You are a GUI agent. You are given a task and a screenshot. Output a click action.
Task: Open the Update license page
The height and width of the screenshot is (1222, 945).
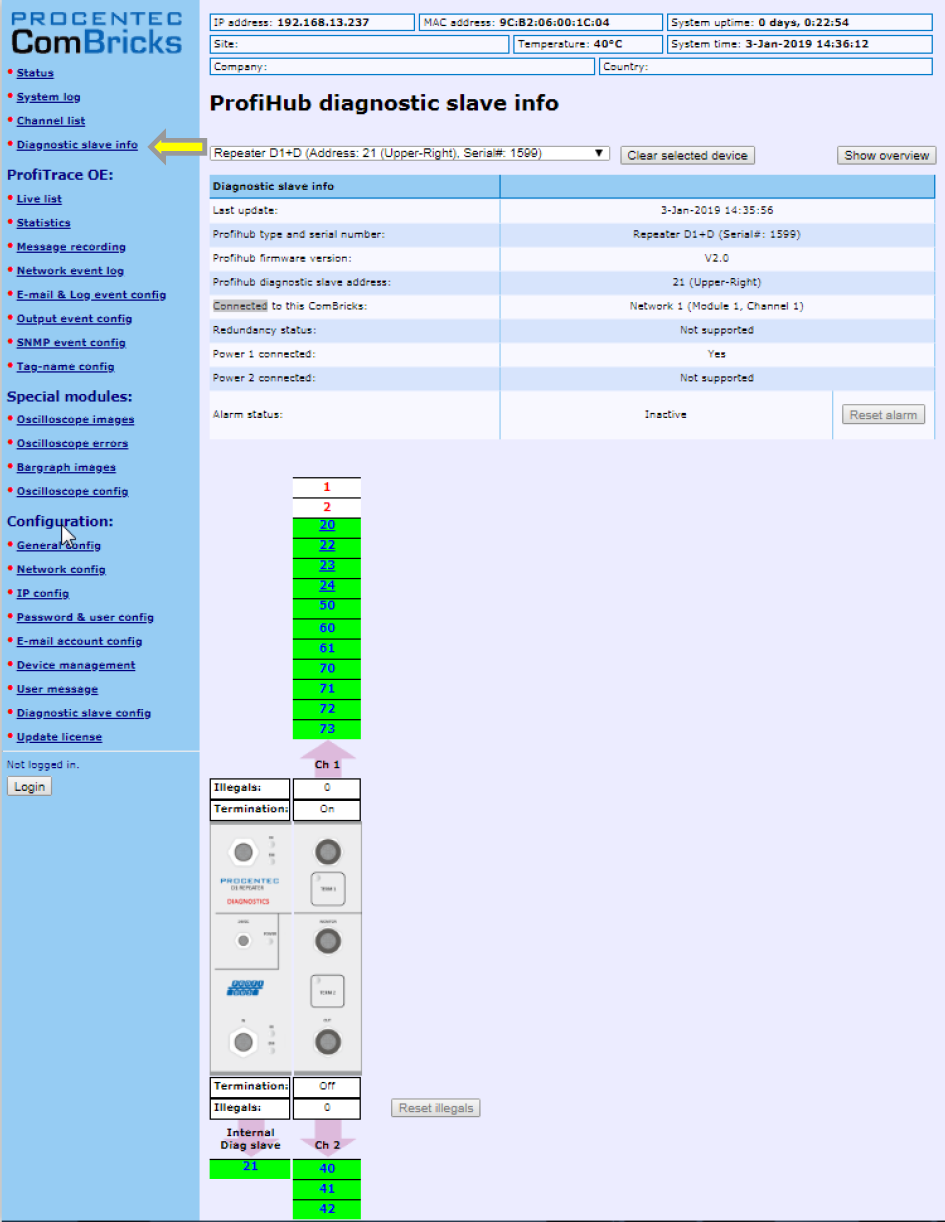pos(59,738)
